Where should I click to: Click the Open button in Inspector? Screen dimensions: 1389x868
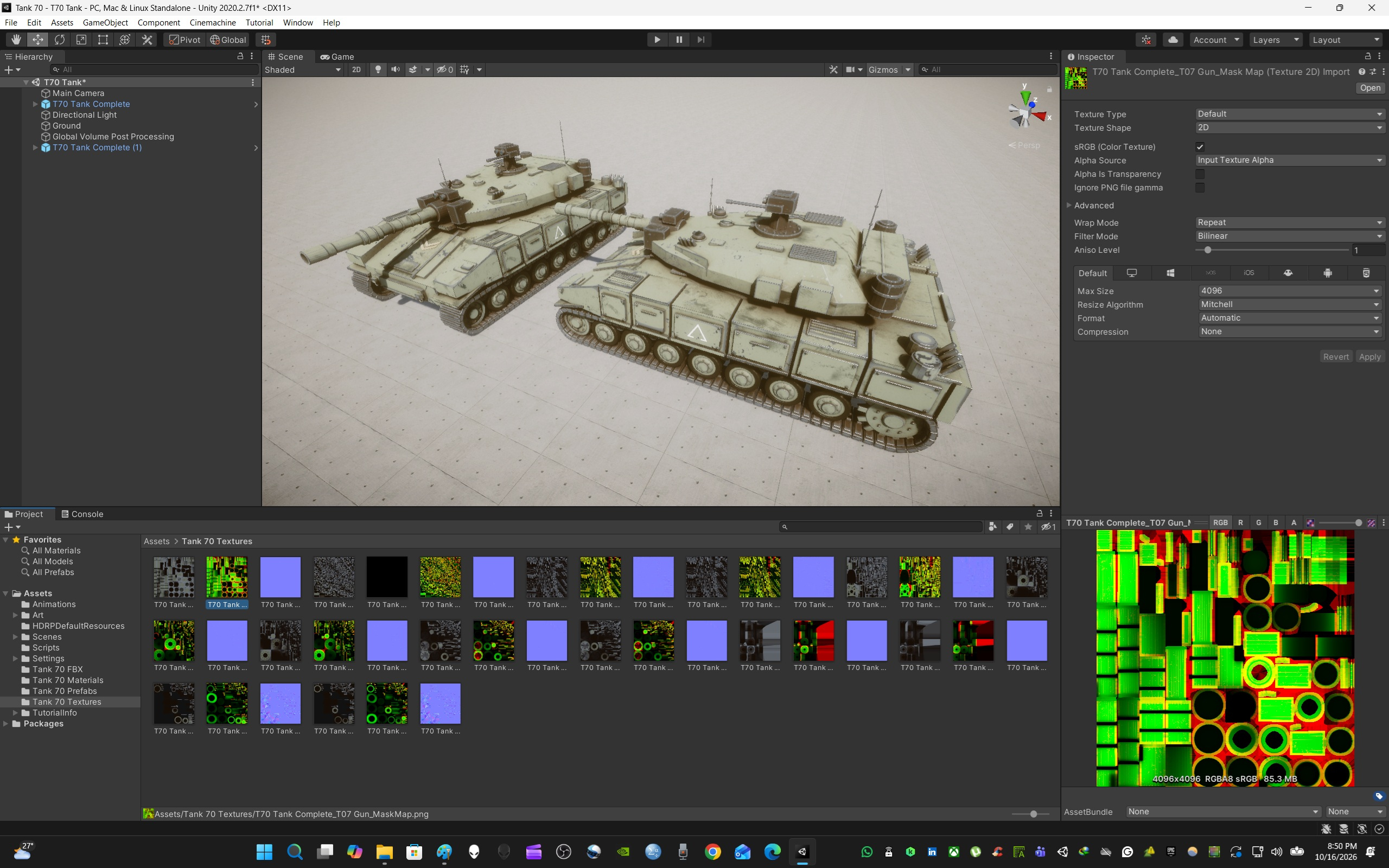1370,88
